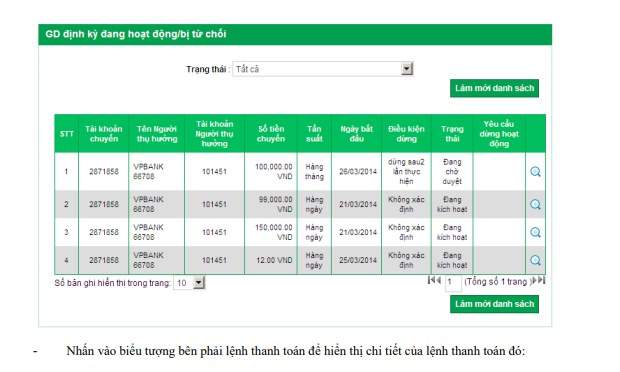Select the 99,000.00 VND amount cell
This screenshot has width=620, height=372.
[x=271, y=204]
